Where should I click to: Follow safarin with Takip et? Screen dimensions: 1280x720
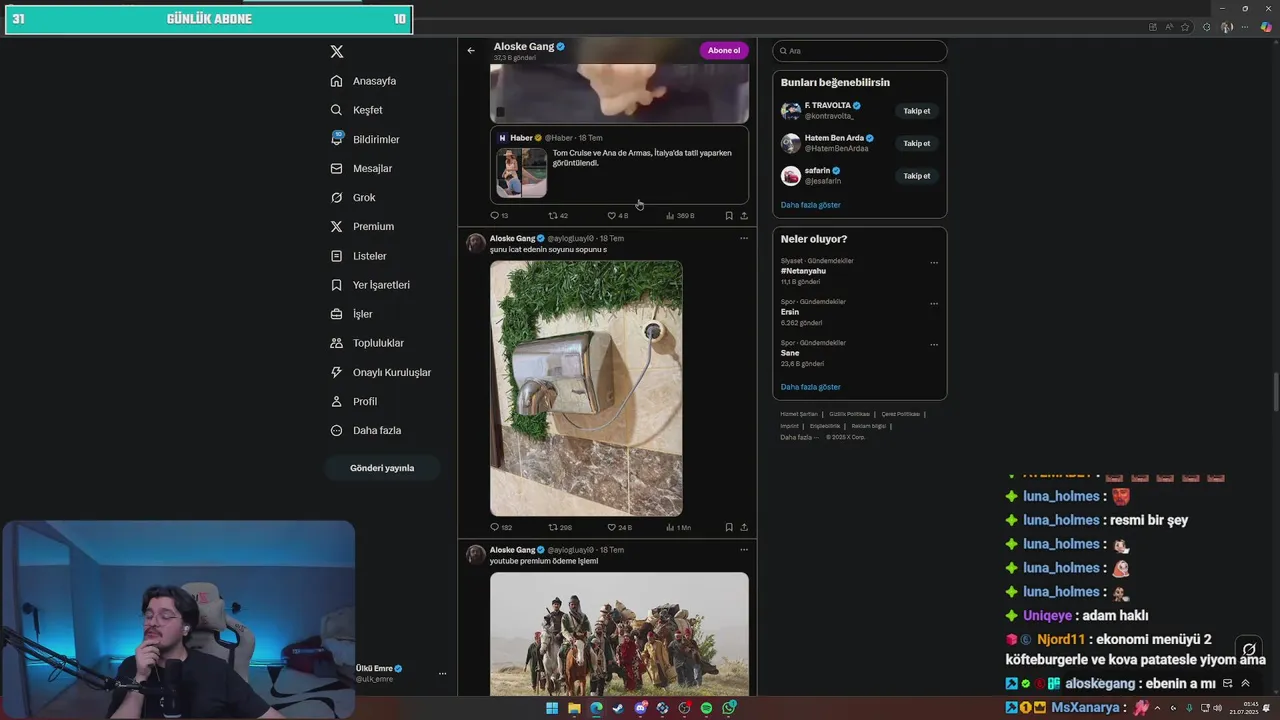917,176
